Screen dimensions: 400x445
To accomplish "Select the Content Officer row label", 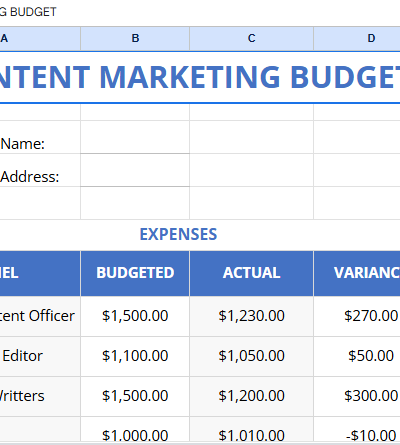I will [40, 316].
